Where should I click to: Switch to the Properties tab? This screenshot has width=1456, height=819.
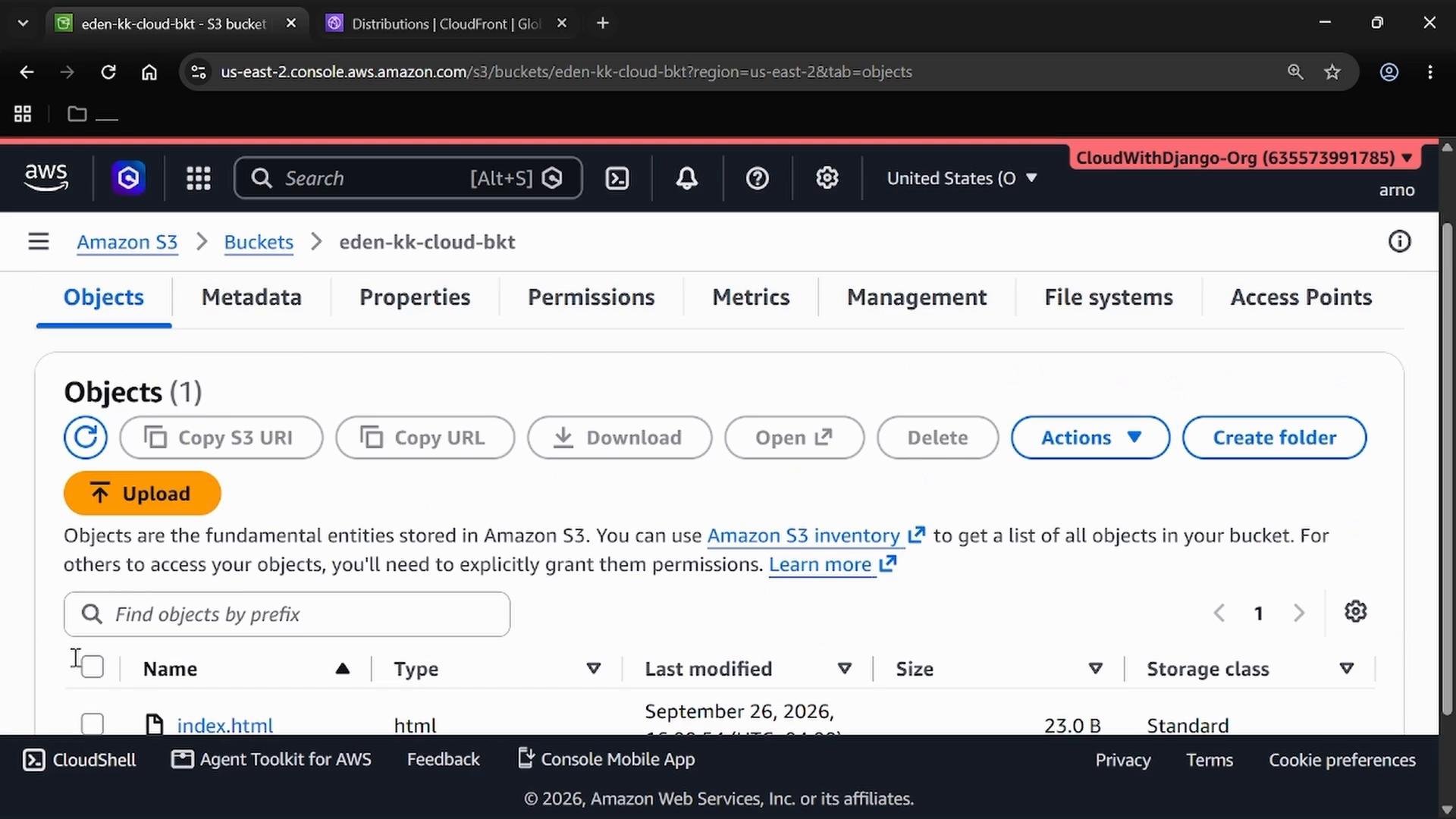(x=415, y=297)
